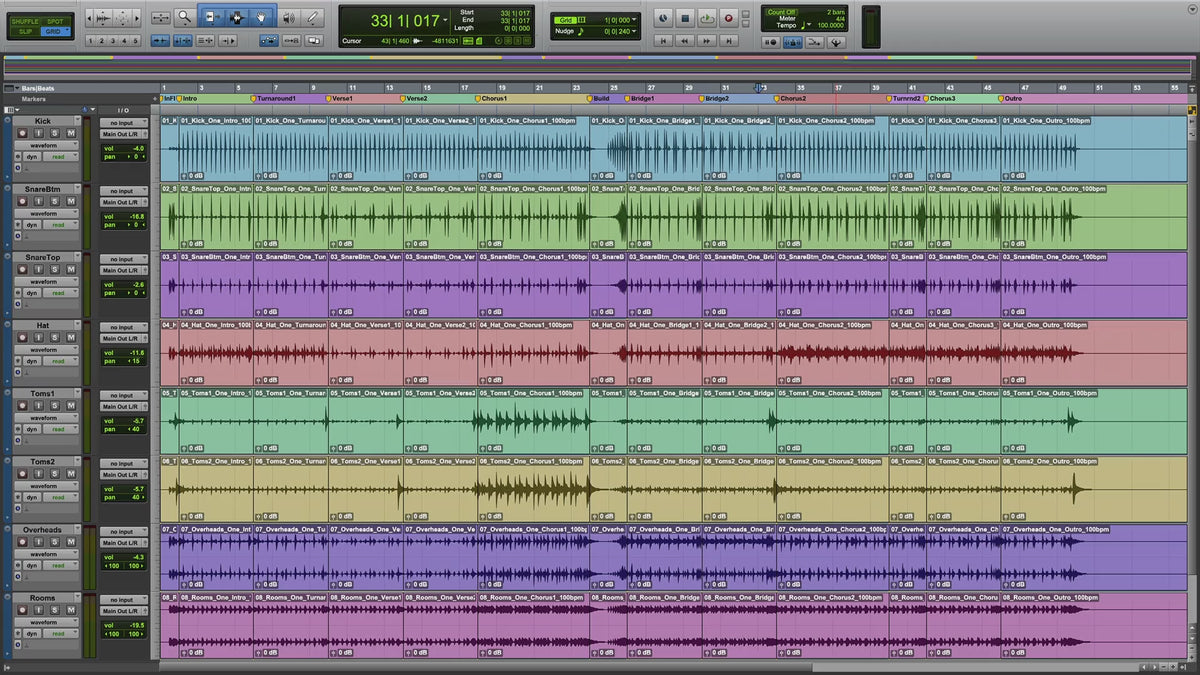Switch to SHUFFLE edit mode

pos(24,21)
